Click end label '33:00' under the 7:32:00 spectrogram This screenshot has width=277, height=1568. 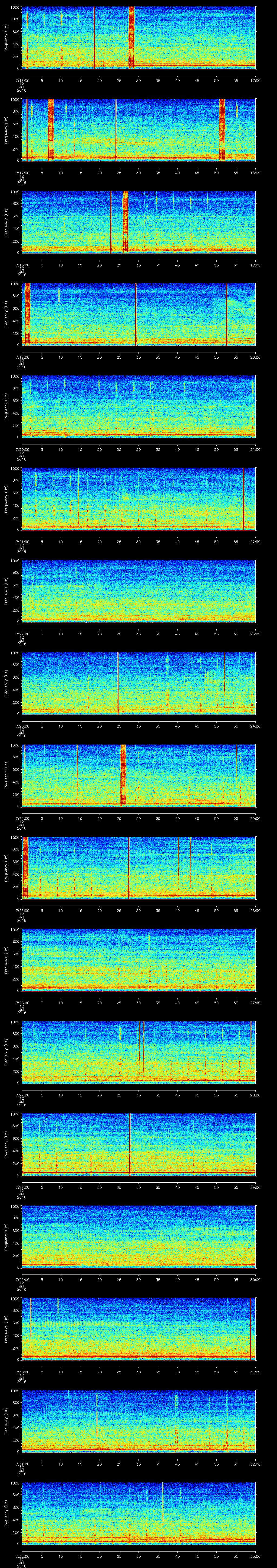click(255, 1556)
